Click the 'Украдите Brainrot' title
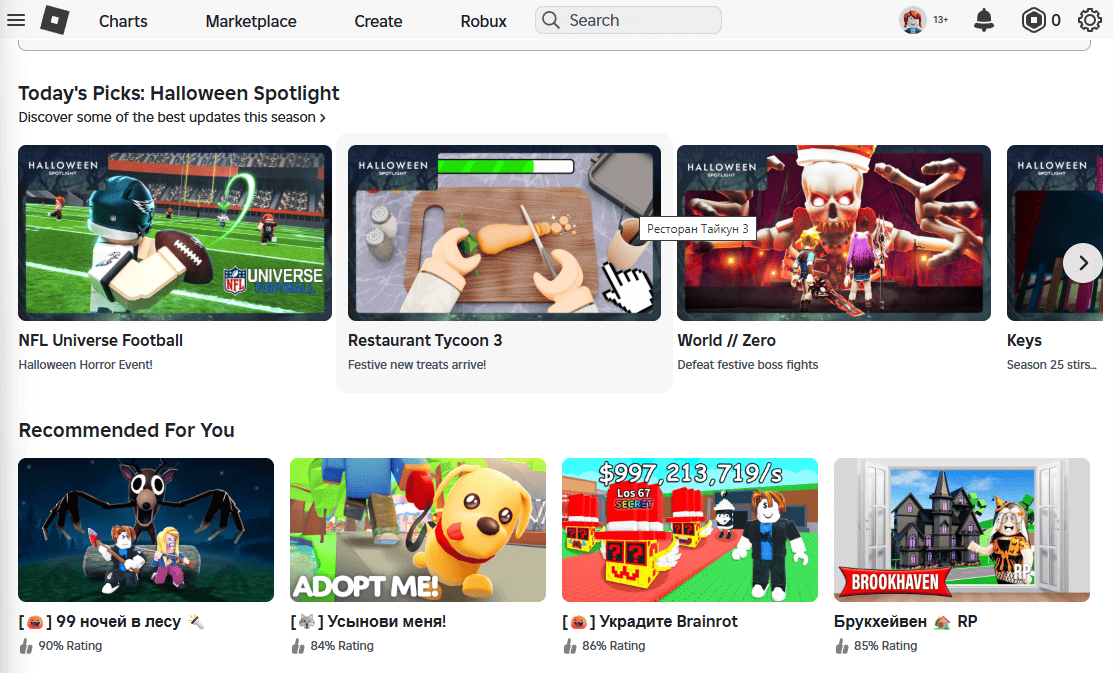Viewport: 1115px width, 673px height. point(650,622)
